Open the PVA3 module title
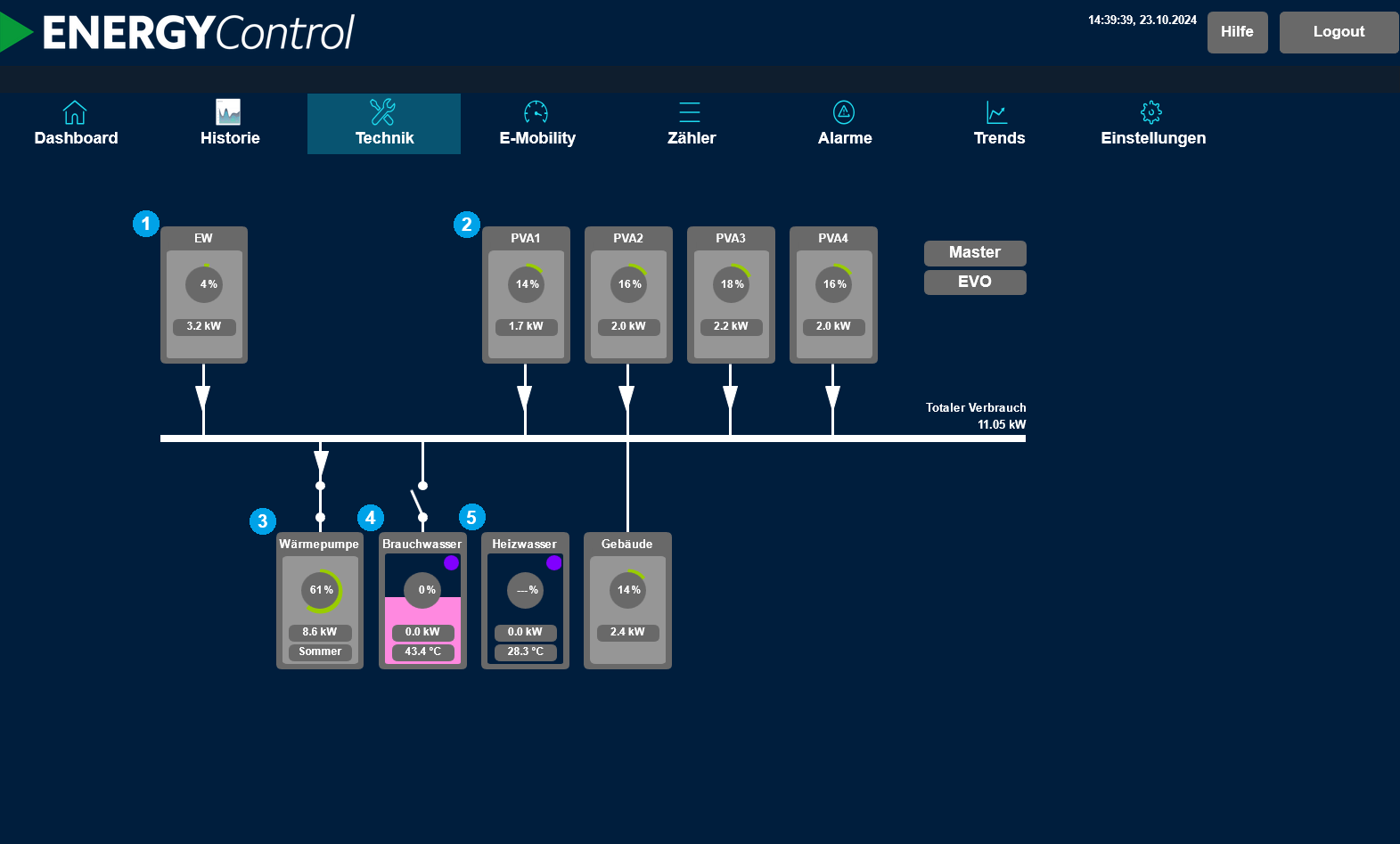1400x844 pixels. pos(731,238)
